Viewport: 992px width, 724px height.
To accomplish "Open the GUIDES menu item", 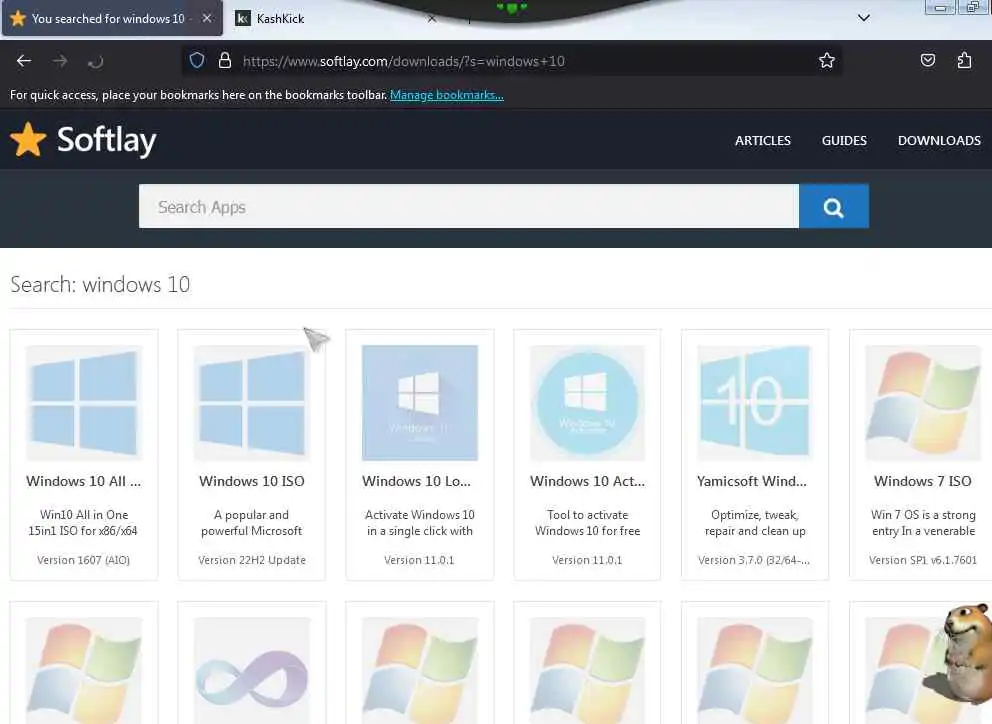I will pyautogui.click(x=844, y=140).
